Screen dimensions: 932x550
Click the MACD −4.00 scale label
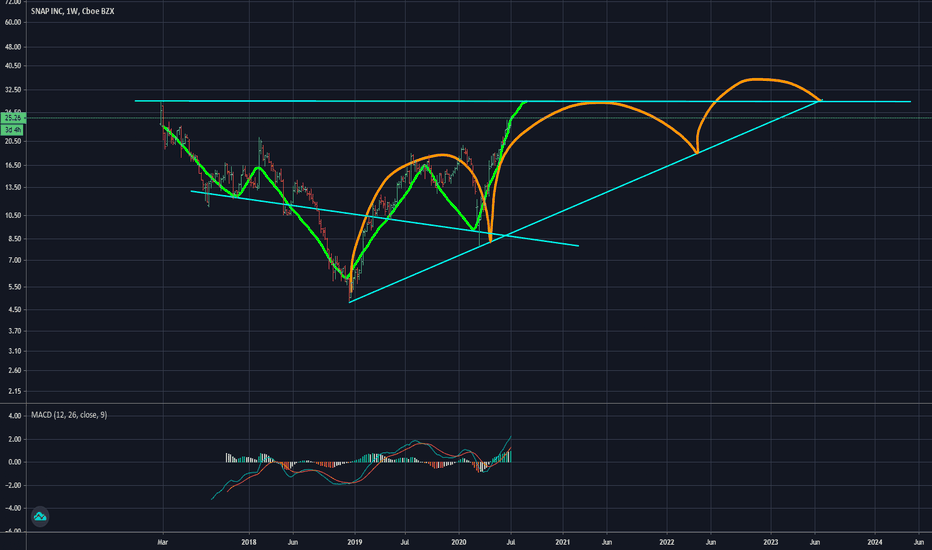(x=12, y=508)
